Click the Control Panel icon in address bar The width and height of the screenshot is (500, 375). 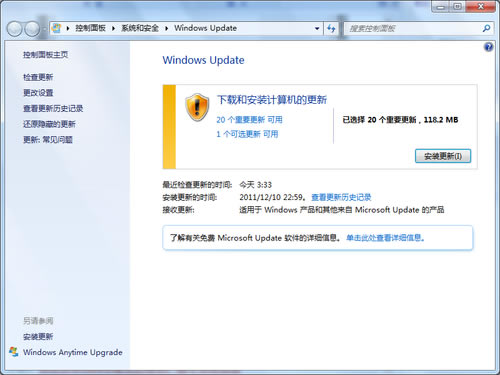click(x=57, y=28)
